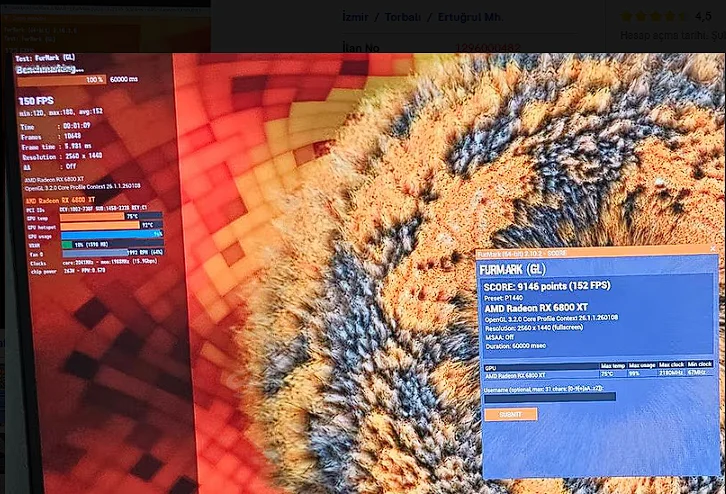Image resolution: width=726 pixels, height=494 pixels.
Task: Click the Benchmarking... status text
Action: pyautogui.click(x=50, y=69)
